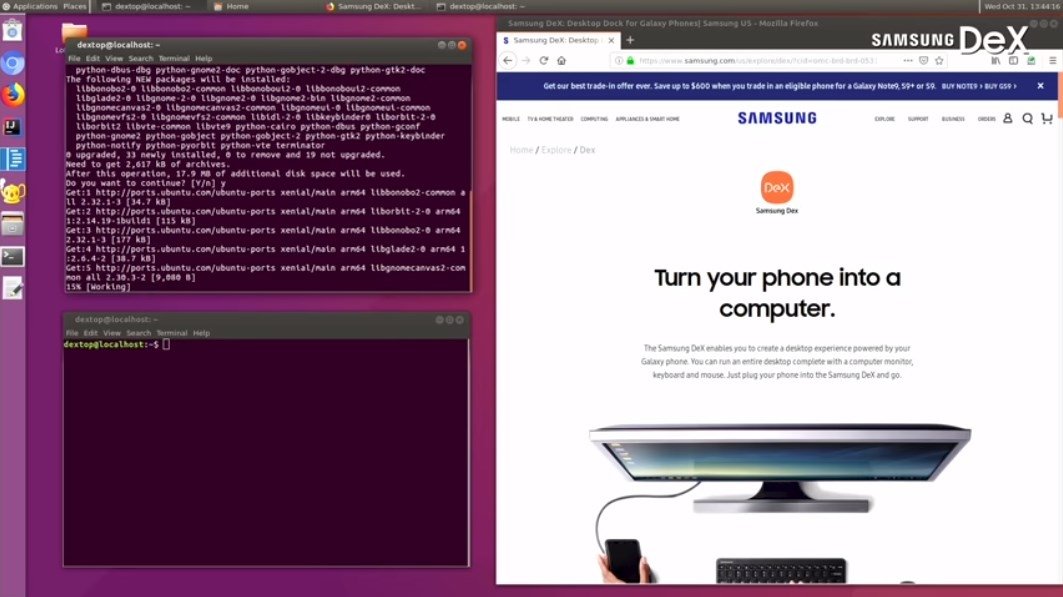The width and height of the screenshot is (1063, 597).
Task: Open File menu in lower terminal
Action: click(x=72, y=333)
